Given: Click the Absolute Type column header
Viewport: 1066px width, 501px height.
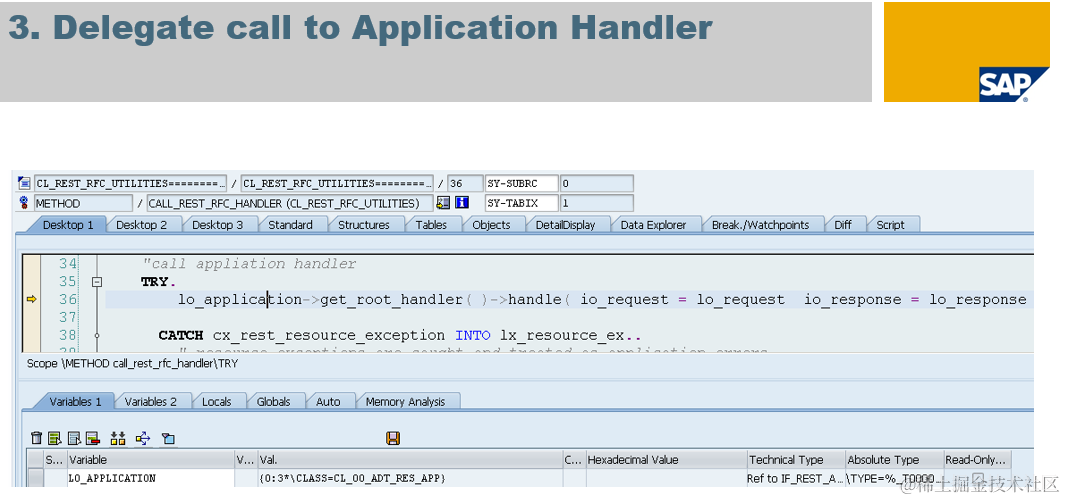Looking at the screenshot, I should pos(893,460).
